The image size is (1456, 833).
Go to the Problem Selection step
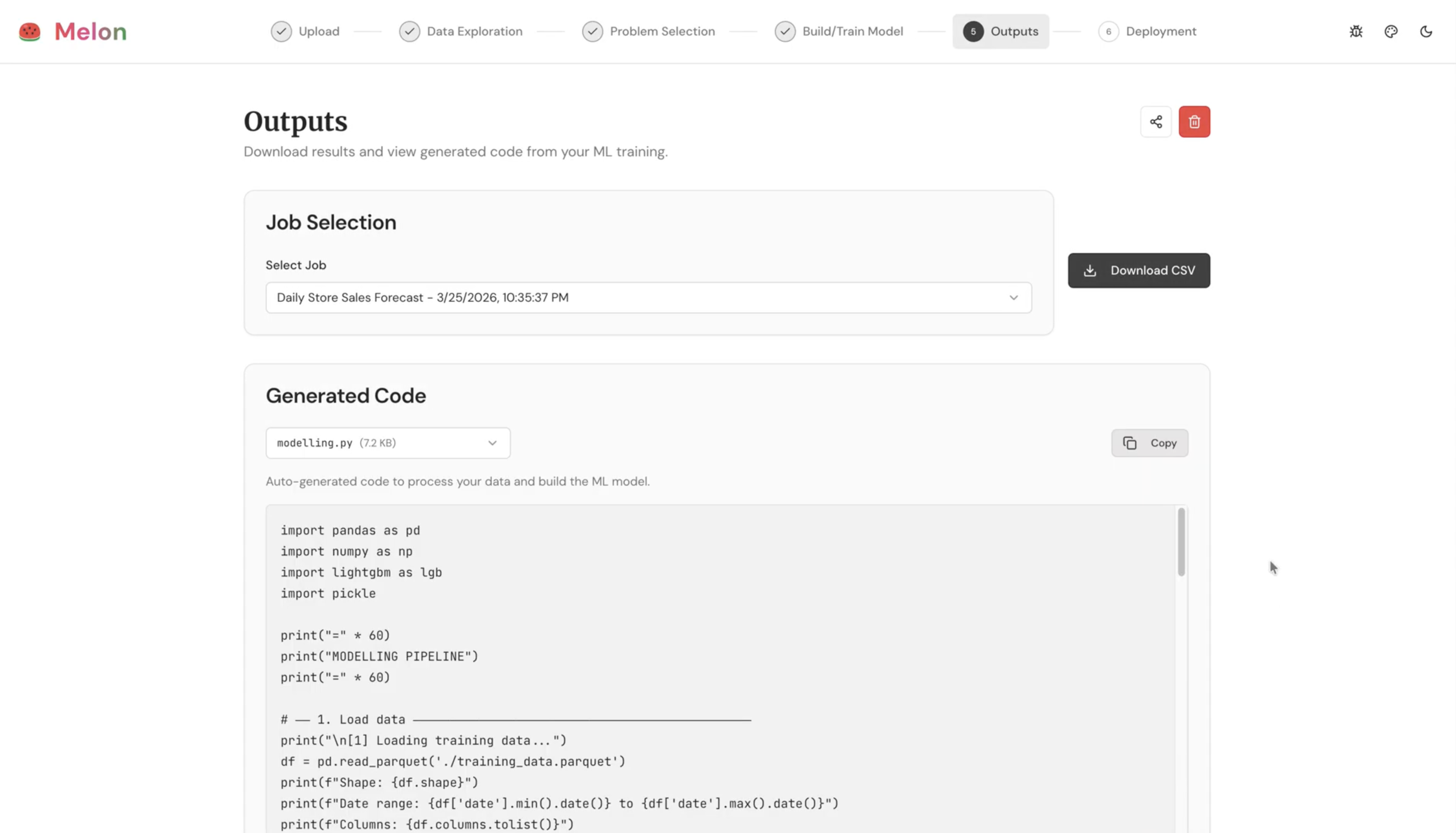click(662, 31)
